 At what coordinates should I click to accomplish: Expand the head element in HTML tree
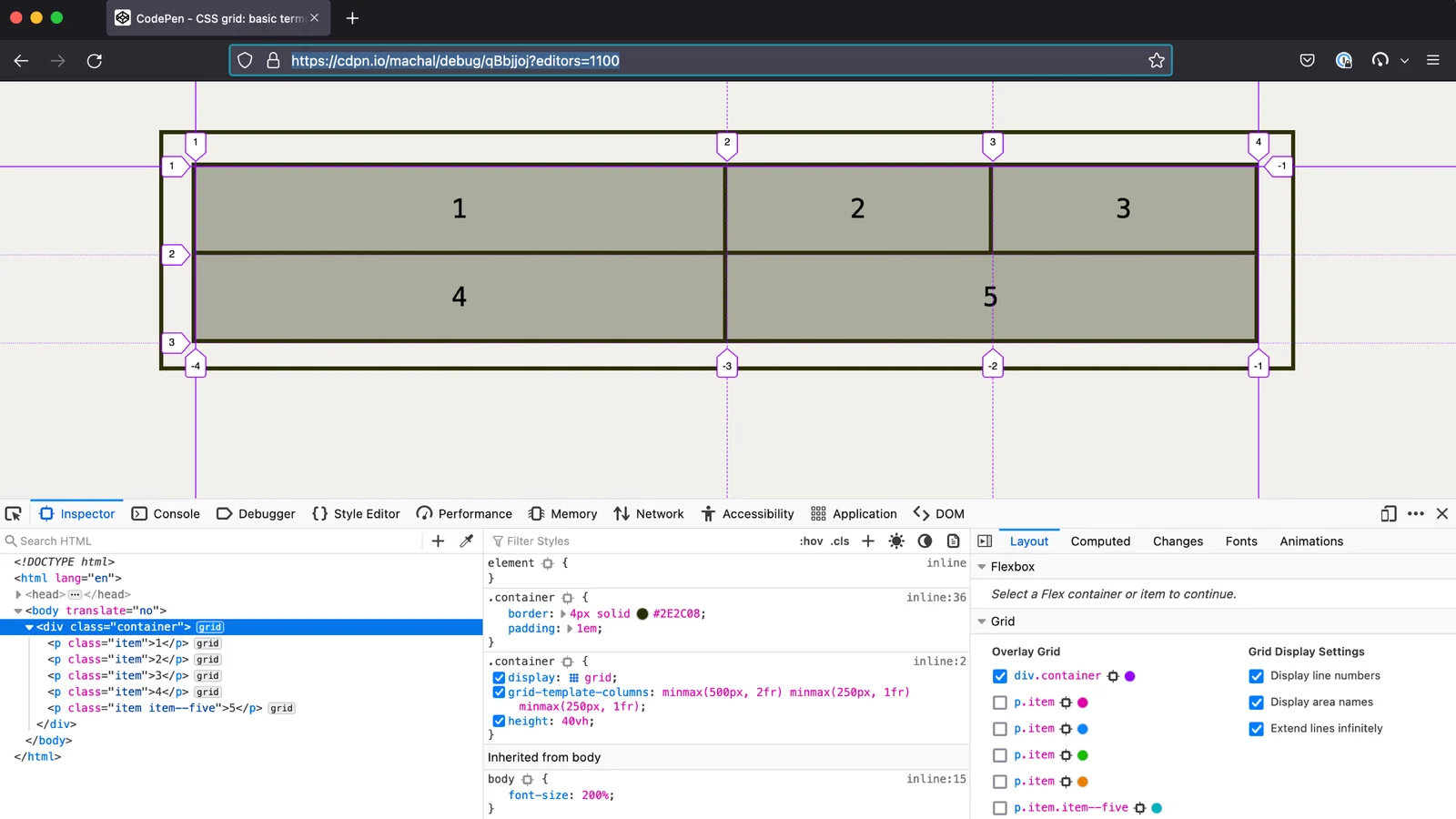pos(18,593)
